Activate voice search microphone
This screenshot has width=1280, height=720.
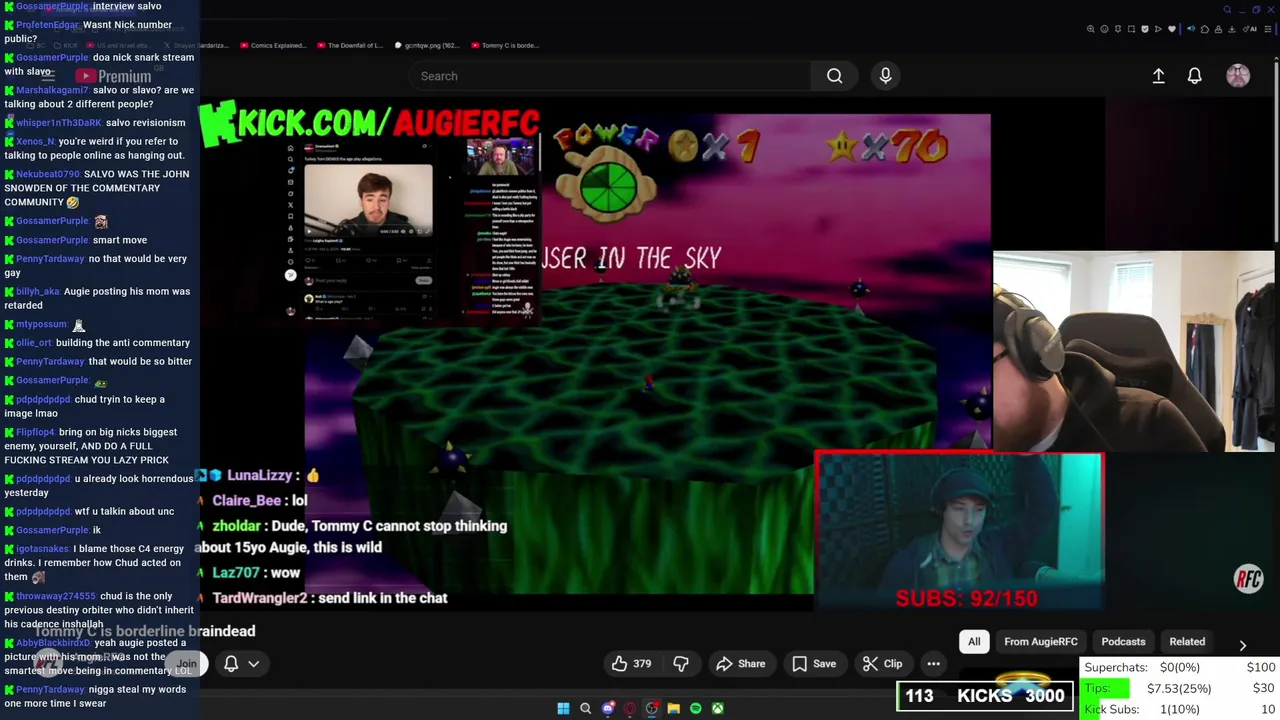(885, 76)
